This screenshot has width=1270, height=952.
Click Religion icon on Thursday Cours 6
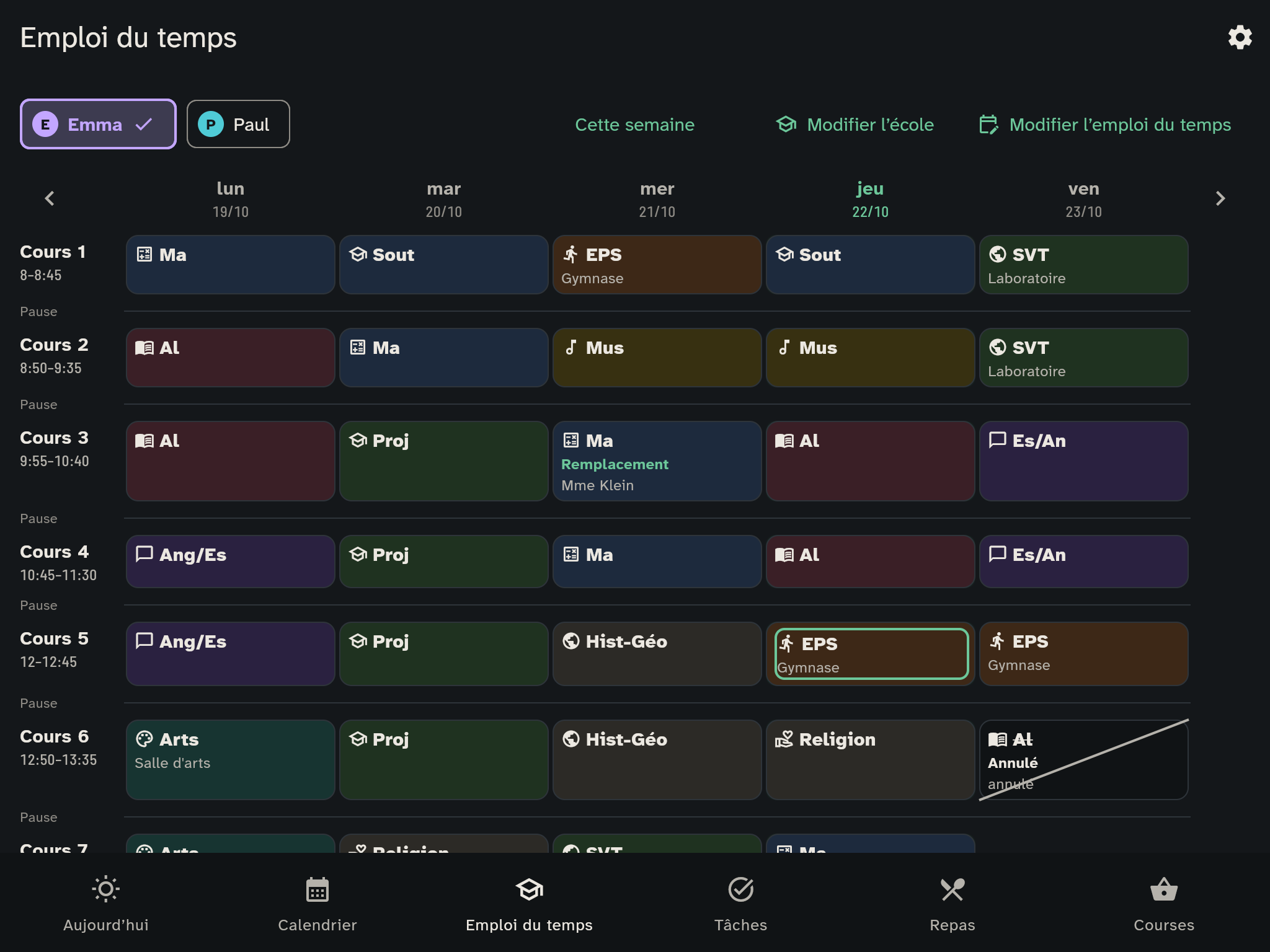(784, 739)
